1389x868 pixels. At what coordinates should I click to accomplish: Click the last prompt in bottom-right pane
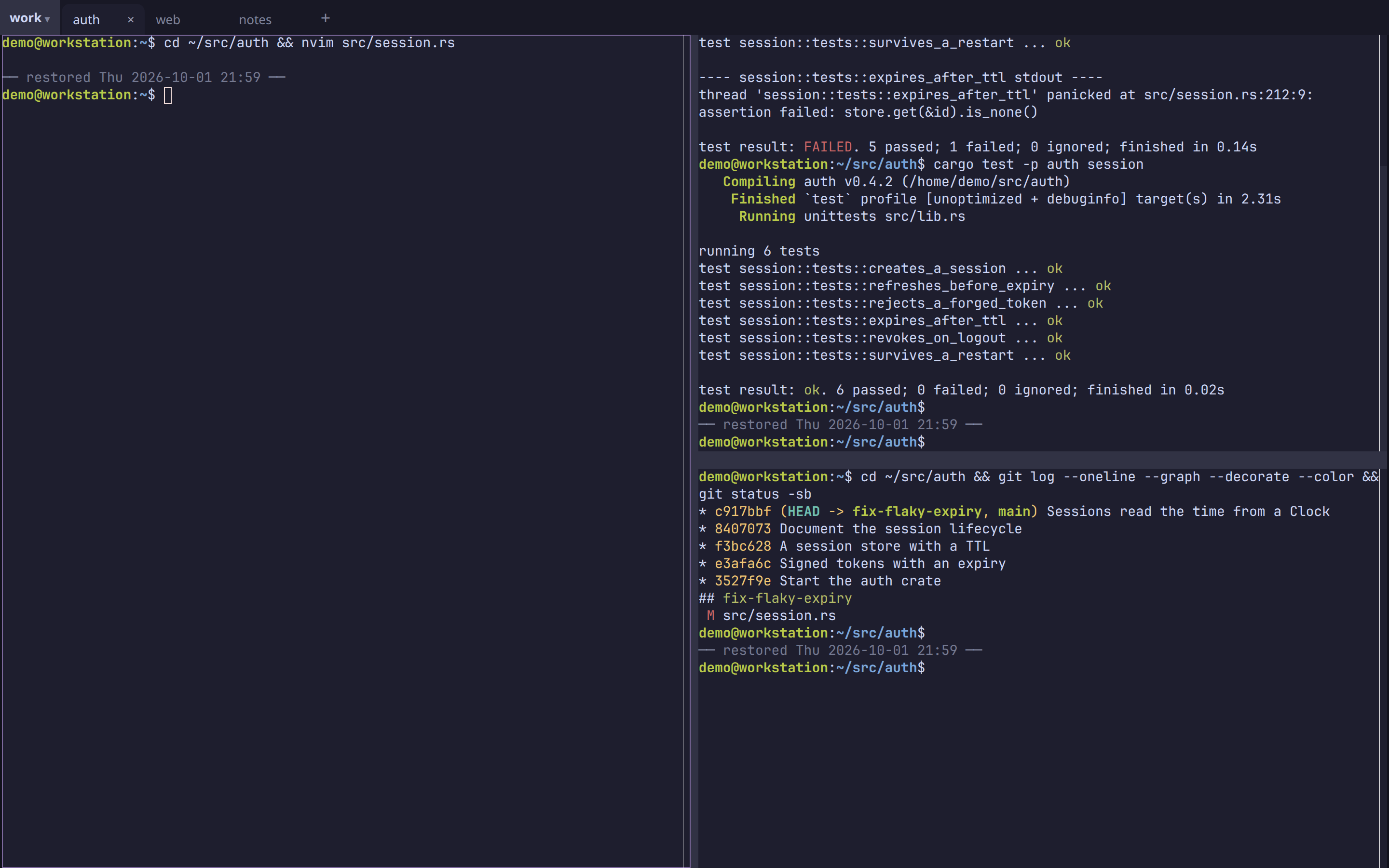tap(812, 668)
